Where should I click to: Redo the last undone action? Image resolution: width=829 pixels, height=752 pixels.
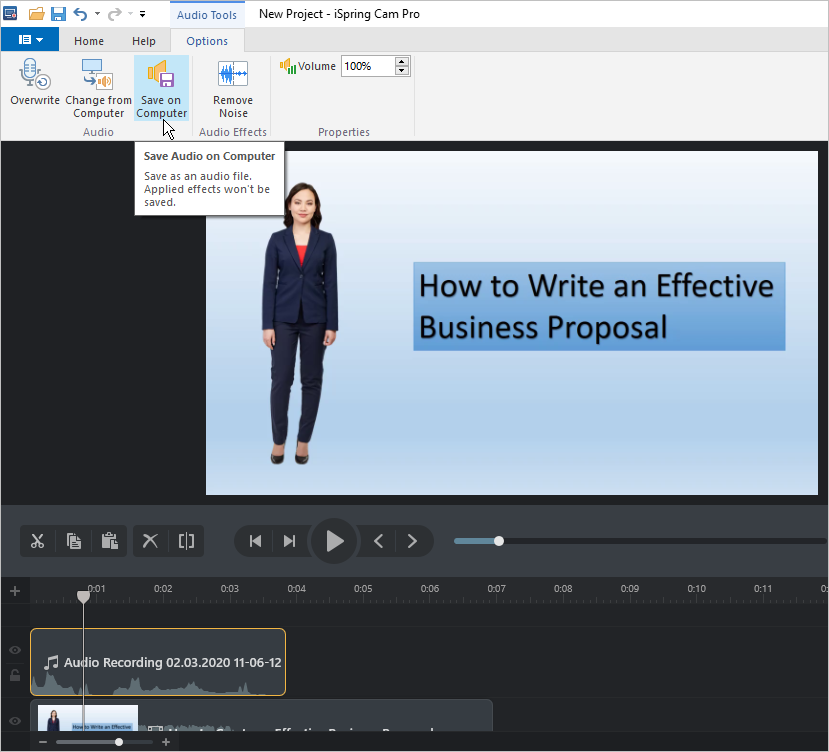(x=114, y=14)
